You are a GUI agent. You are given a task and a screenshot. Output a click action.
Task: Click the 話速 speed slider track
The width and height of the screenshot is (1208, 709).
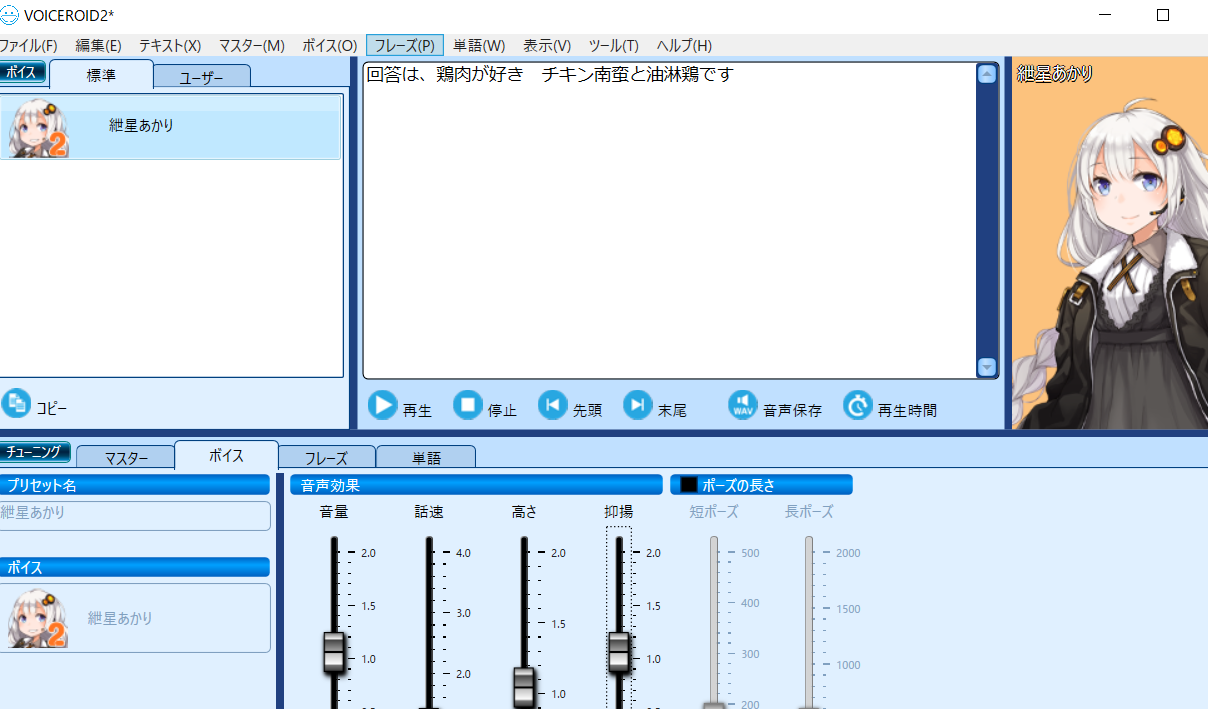click(x=429, y=620)
